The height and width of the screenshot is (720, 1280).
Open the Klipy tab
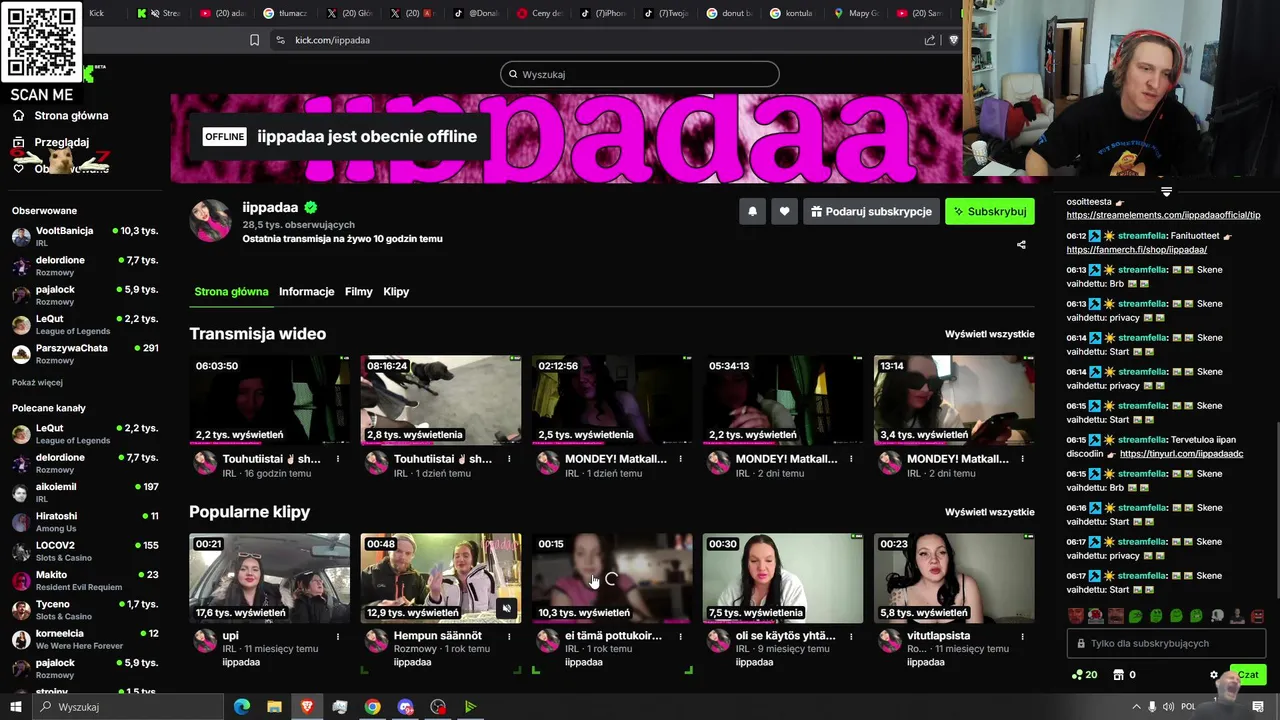(x=396, y=292)
